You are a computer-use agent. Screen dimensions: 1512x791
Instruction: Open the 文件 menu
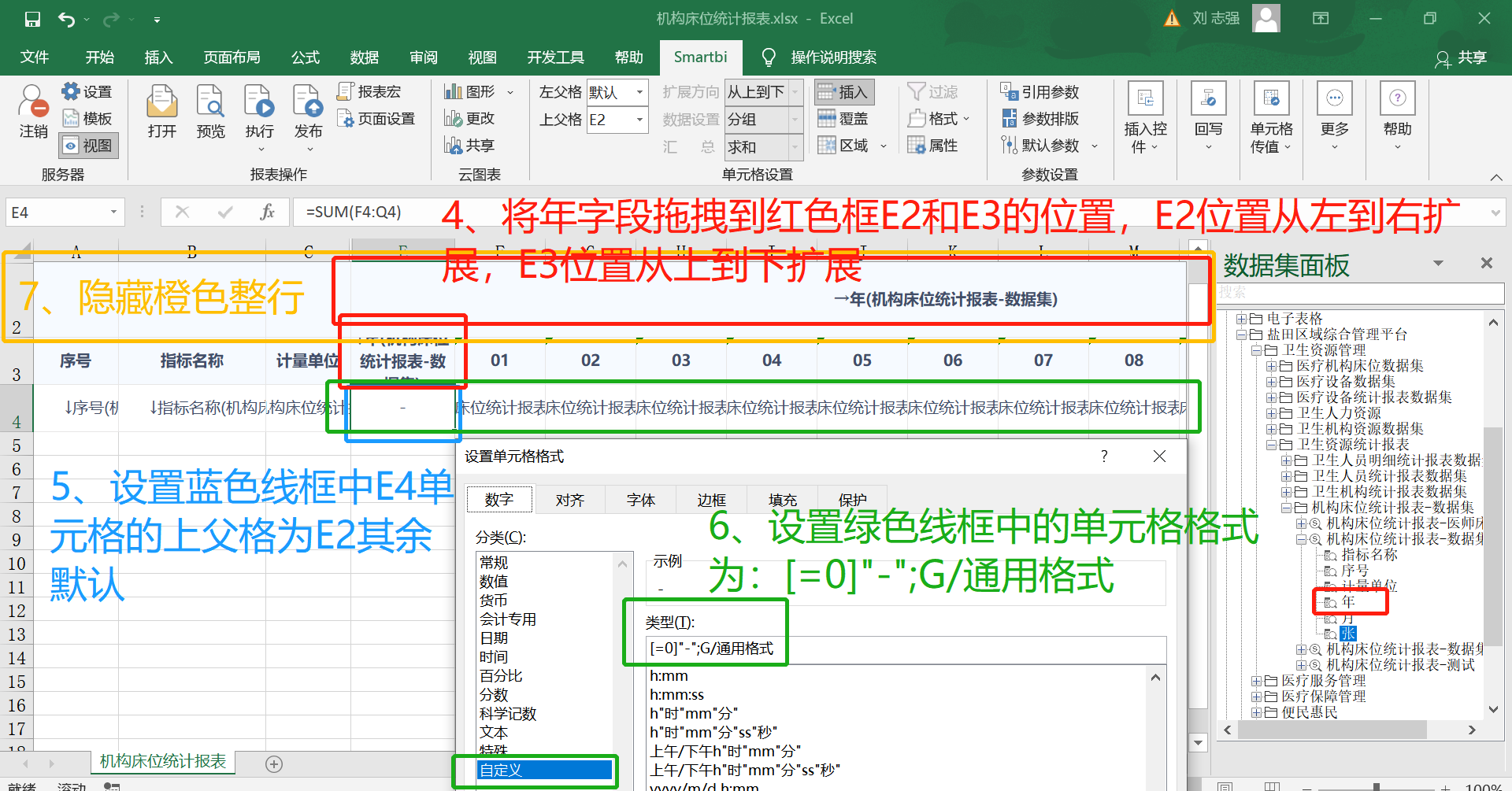(x=35, y=57)
